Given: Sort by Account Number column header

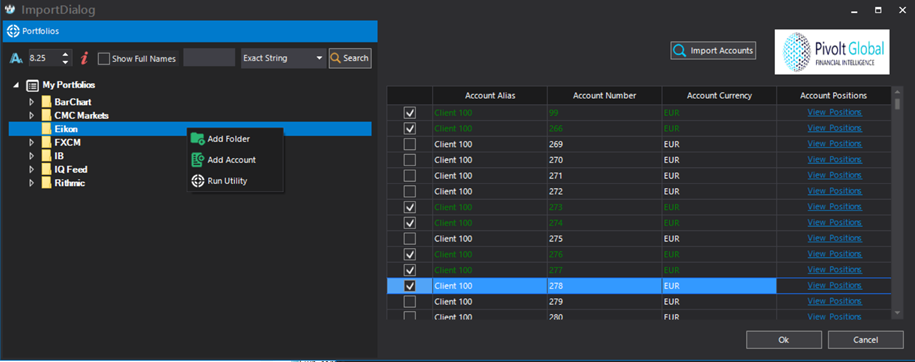Looking at the screenshot, I should pyautogui.click(x=605, y=96).
